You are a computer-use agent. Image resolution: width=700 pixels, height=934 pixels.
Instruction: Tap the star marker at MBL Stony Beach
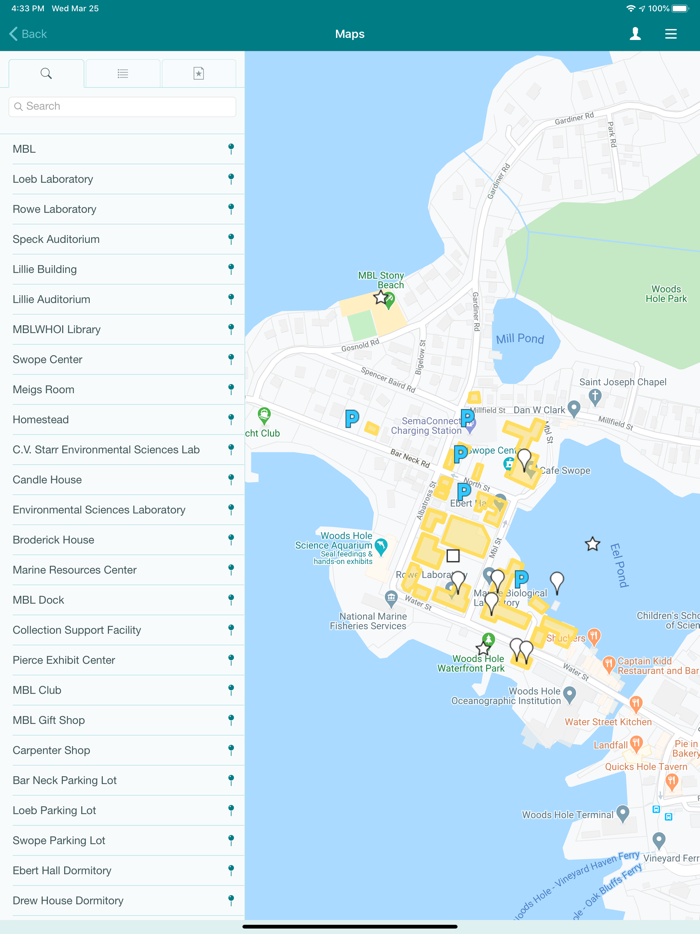pyautogui.click(x=381, y=297)
